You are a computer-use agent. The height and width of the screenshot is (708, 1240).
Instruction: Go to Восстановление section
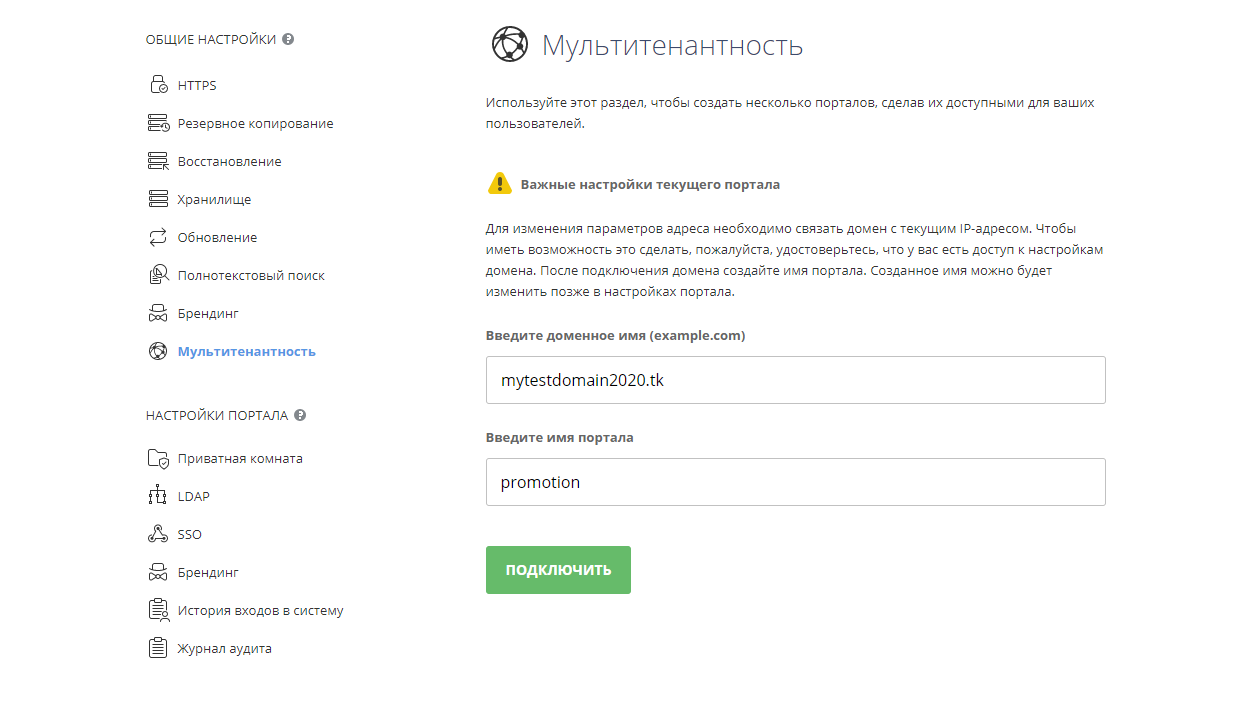(x=230, y=161)
